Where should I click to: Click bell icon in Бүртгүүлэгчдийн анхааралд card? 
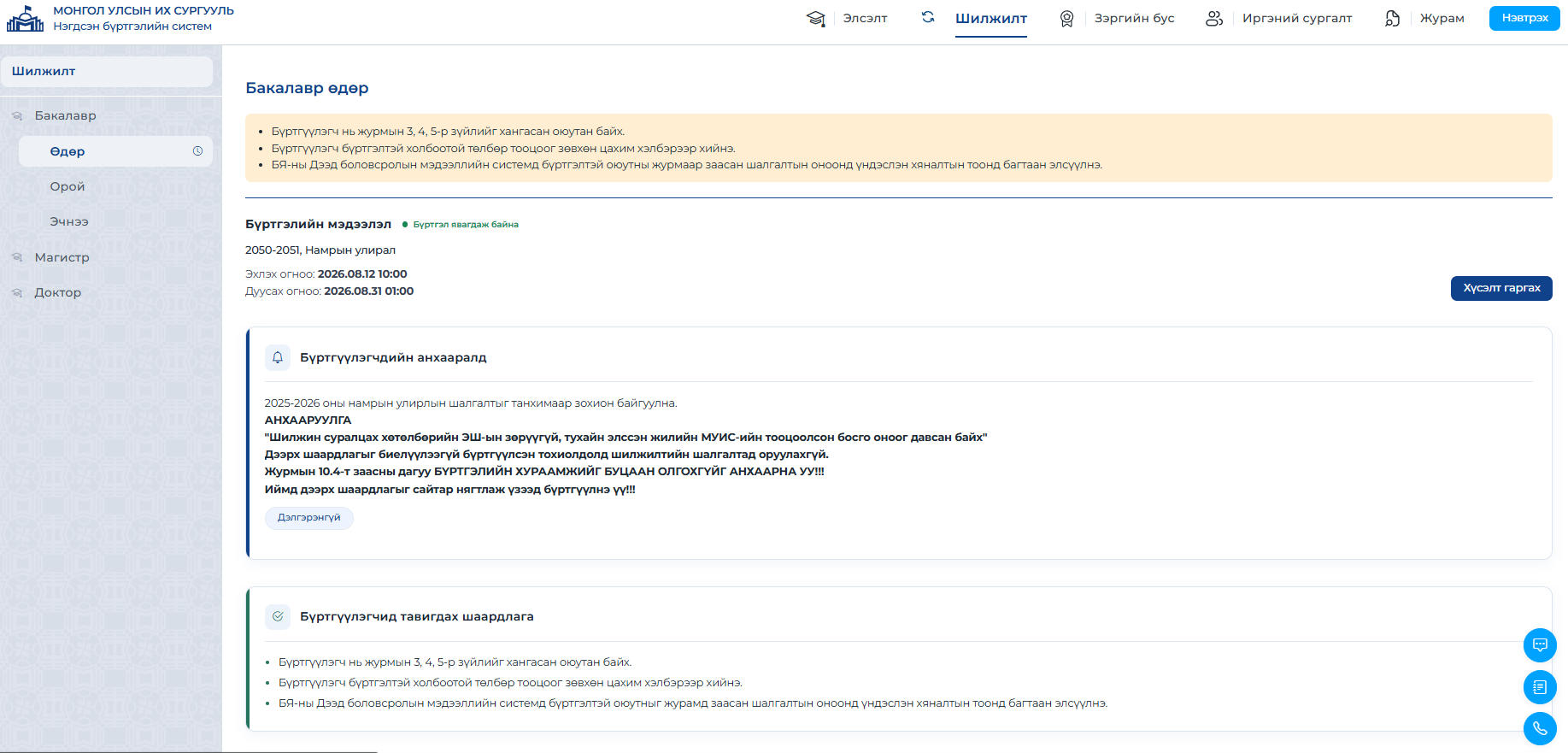278,358
